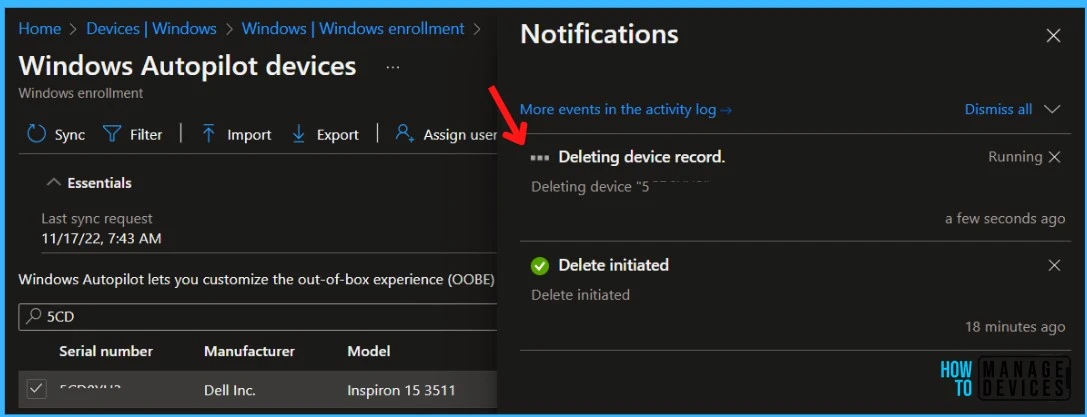
Task: Click the Assign user person icon
Action: (405, 133)
